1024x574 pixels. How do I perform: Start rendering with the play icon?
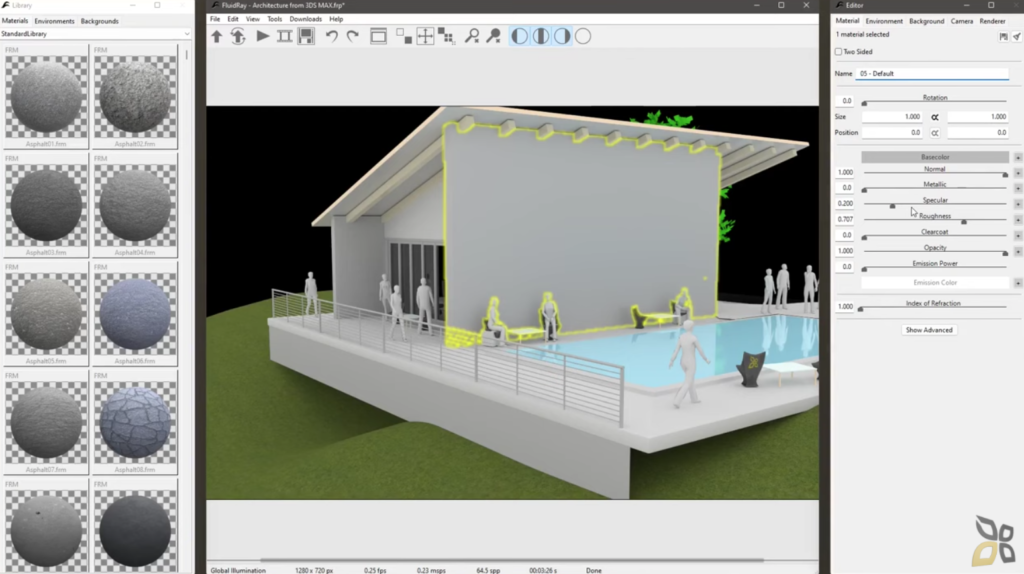click(263, 36)
